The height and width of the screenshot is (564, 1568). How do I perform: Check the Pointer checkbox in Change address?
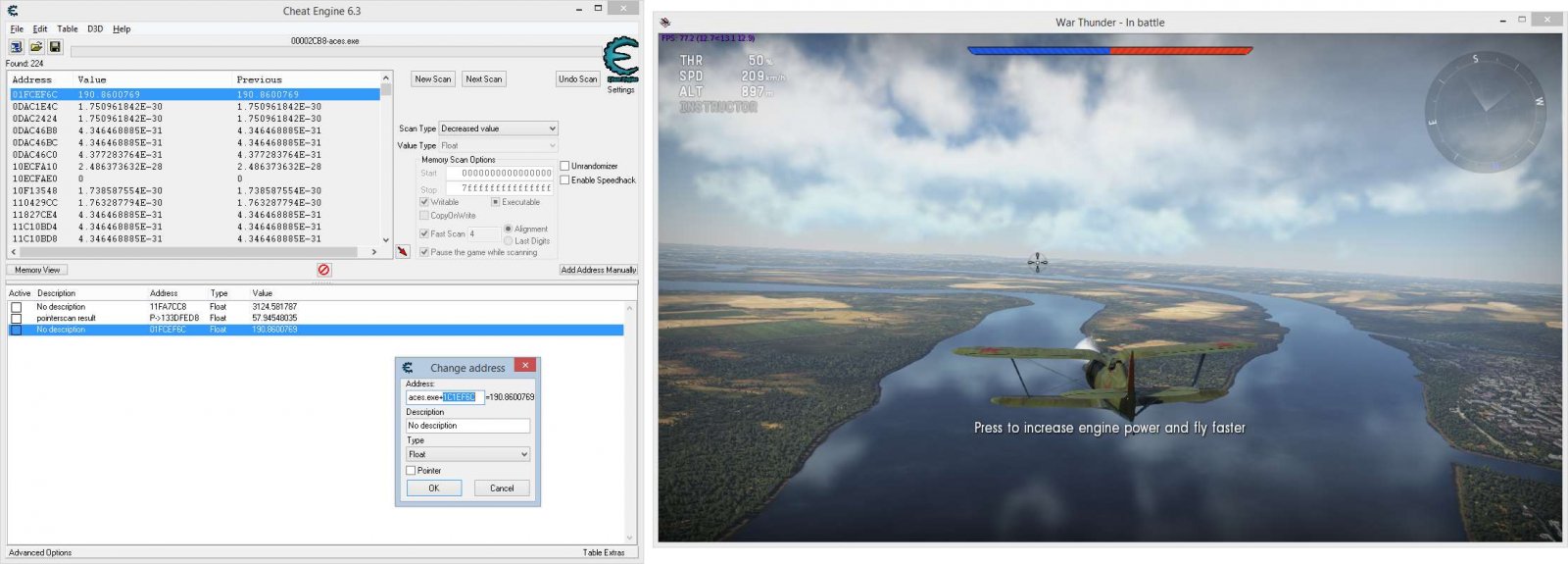[411, 471]
